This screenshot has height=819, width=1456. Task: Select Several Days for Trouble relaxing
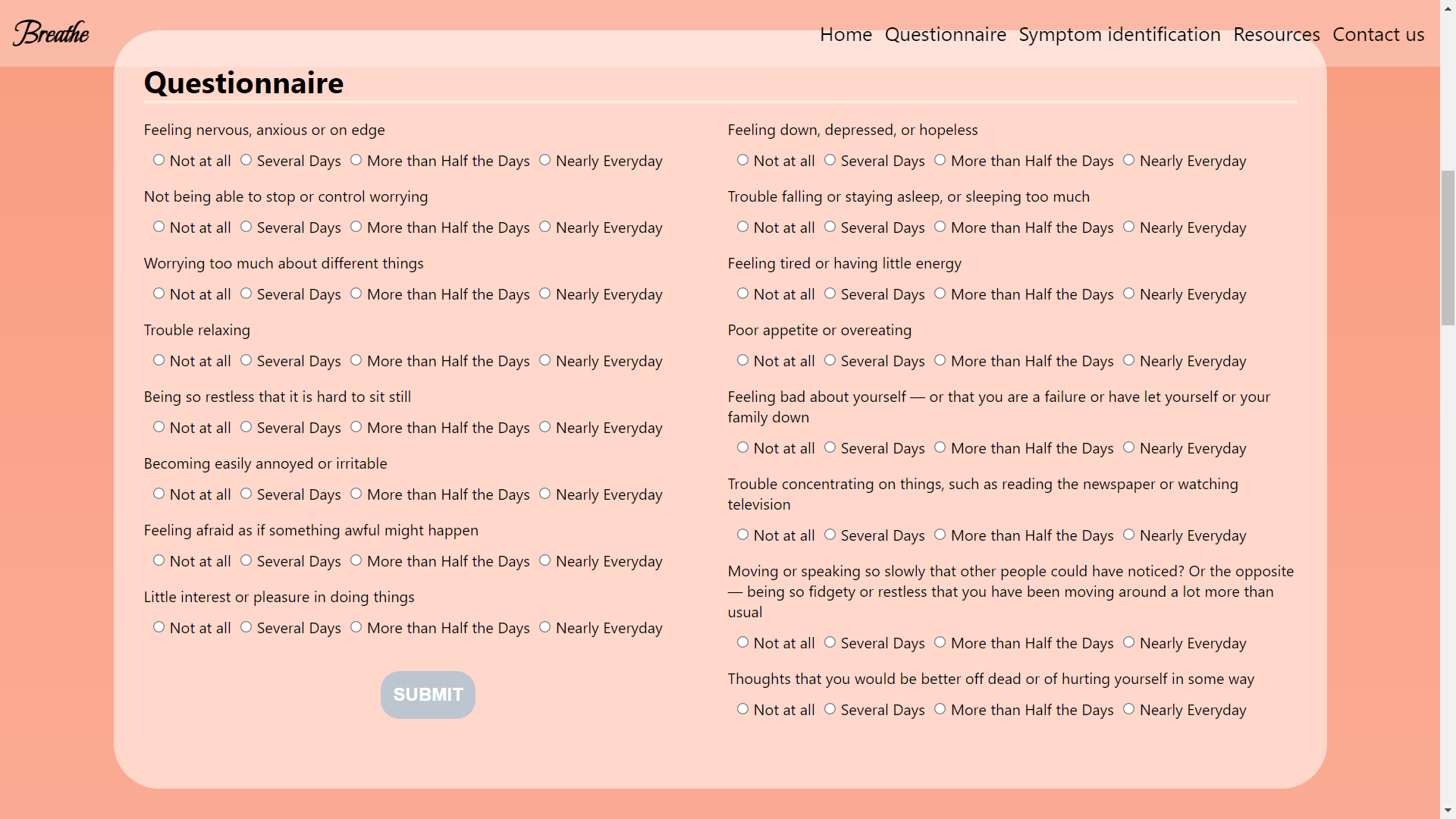coord(246,360)
